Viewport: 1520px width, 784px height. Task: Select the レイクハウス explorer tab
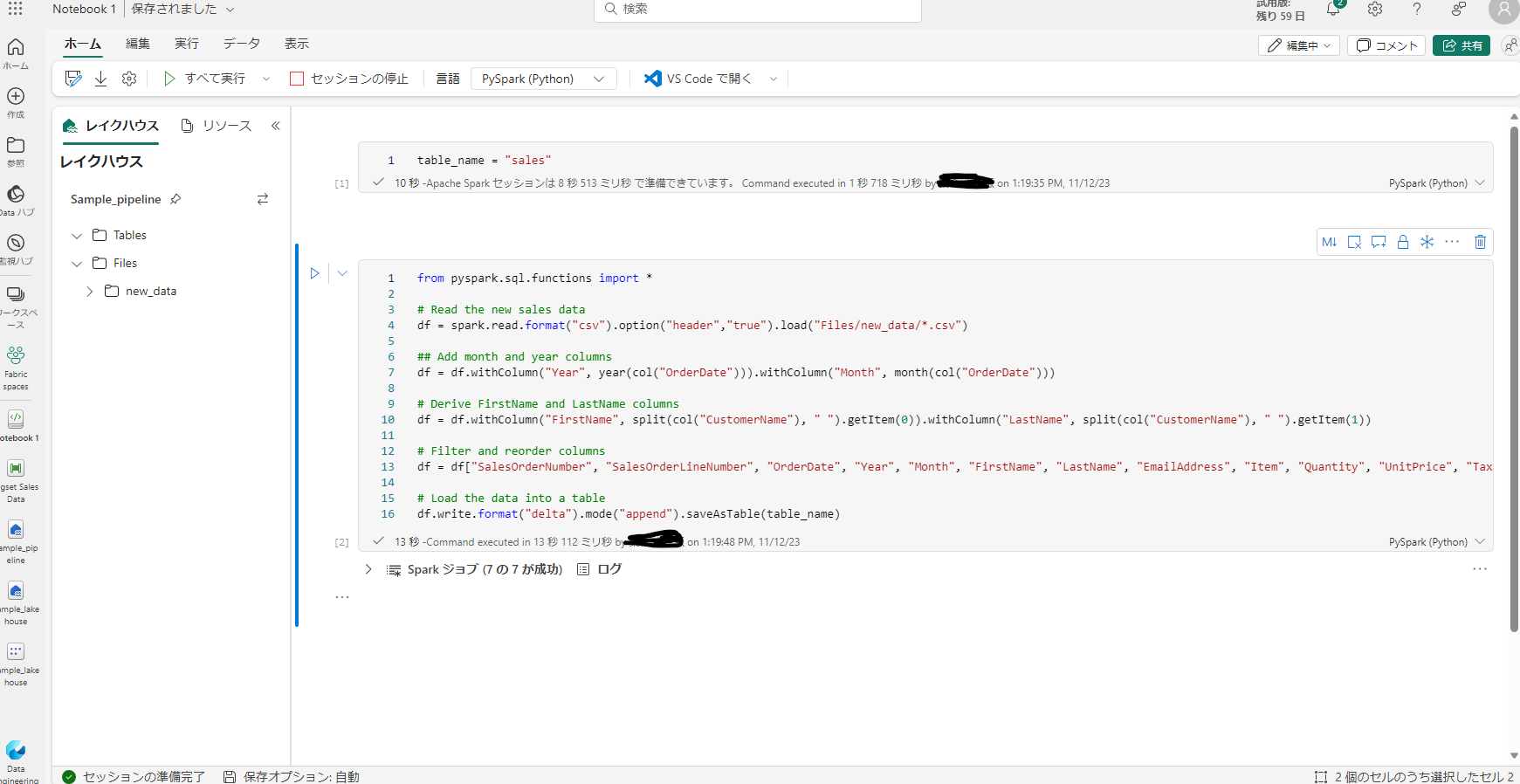coord(111,126)
